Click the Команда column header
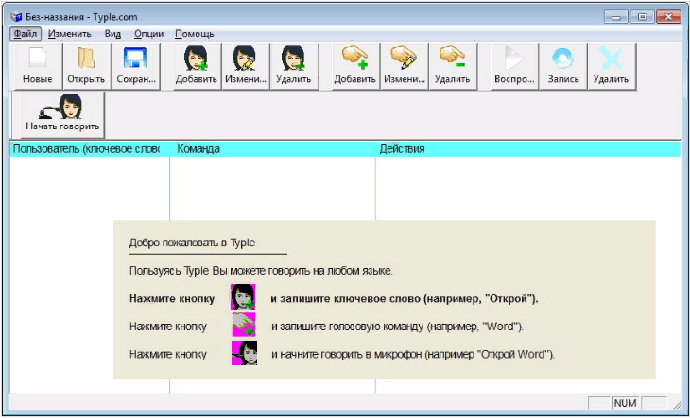 tap(272, 149)
